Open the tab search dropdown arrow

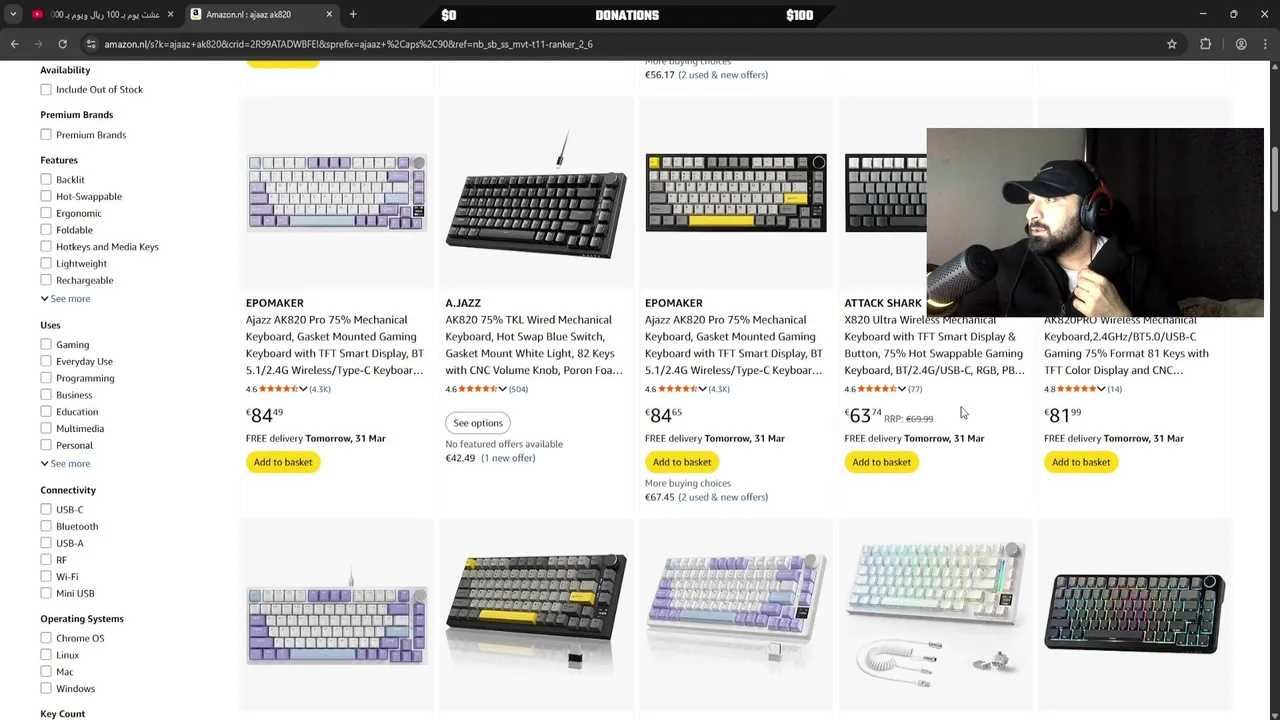click(13, 14)
